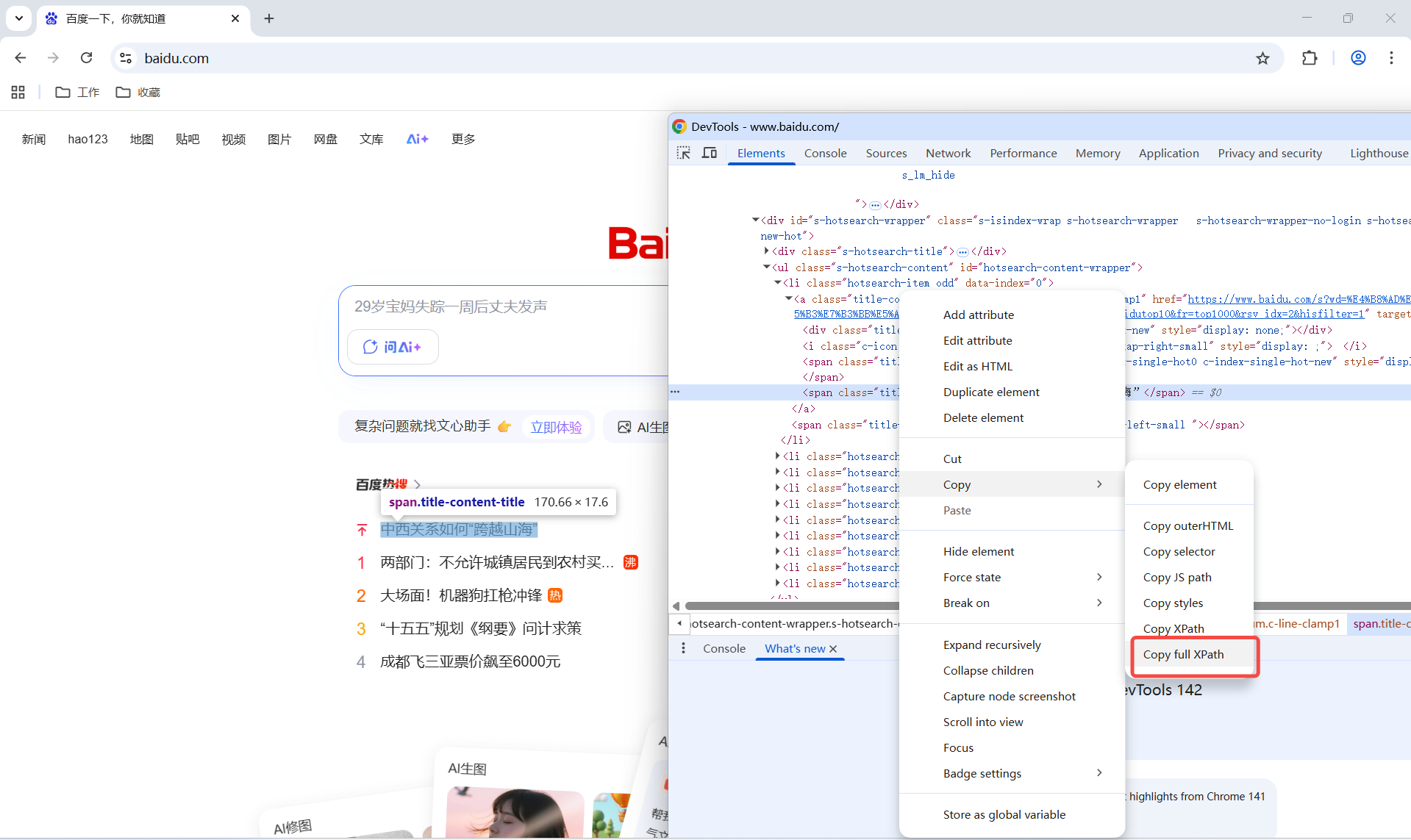
Task: Choose Copy selector from the submenu
Action: pos(1179,551)
